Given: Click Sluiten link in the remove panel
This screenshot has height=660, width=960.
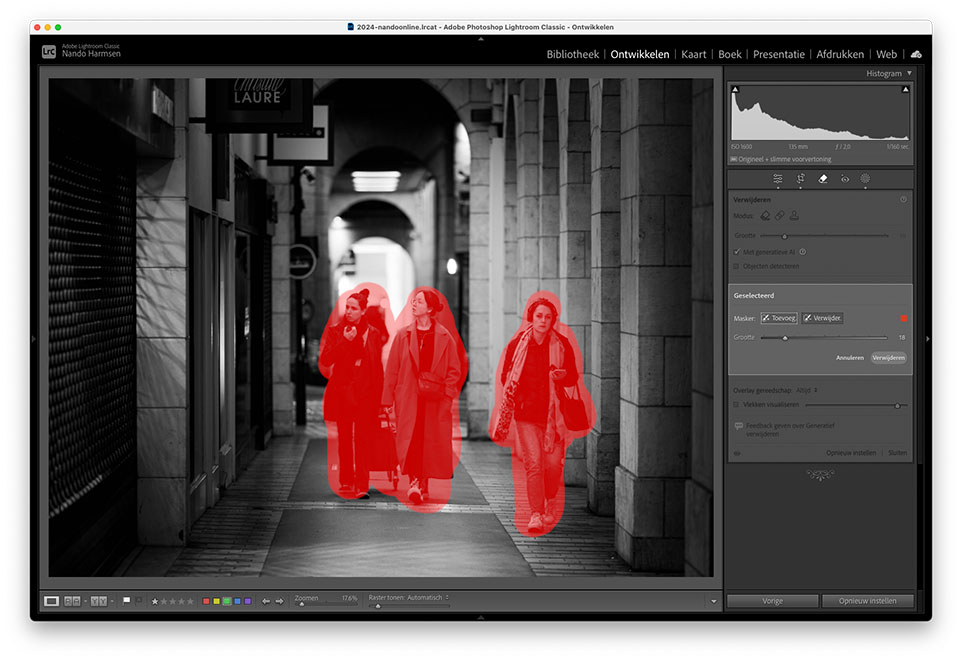Looking at the screenshot, I should 898,453.
